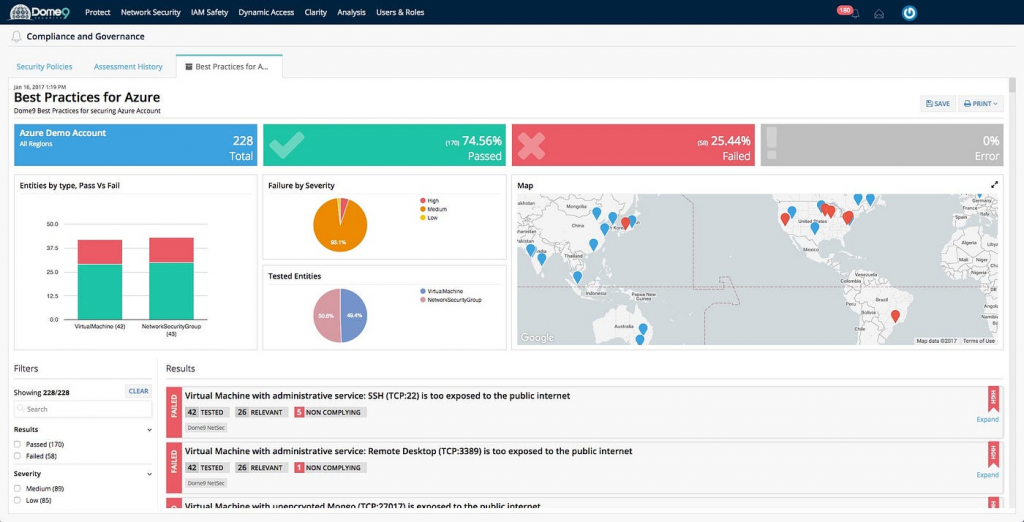Image resolution: width=1024 pixels, height=522 pixels.
Task: Expand the SSH (TCP:22) result
Action: (x=987, y=419)
